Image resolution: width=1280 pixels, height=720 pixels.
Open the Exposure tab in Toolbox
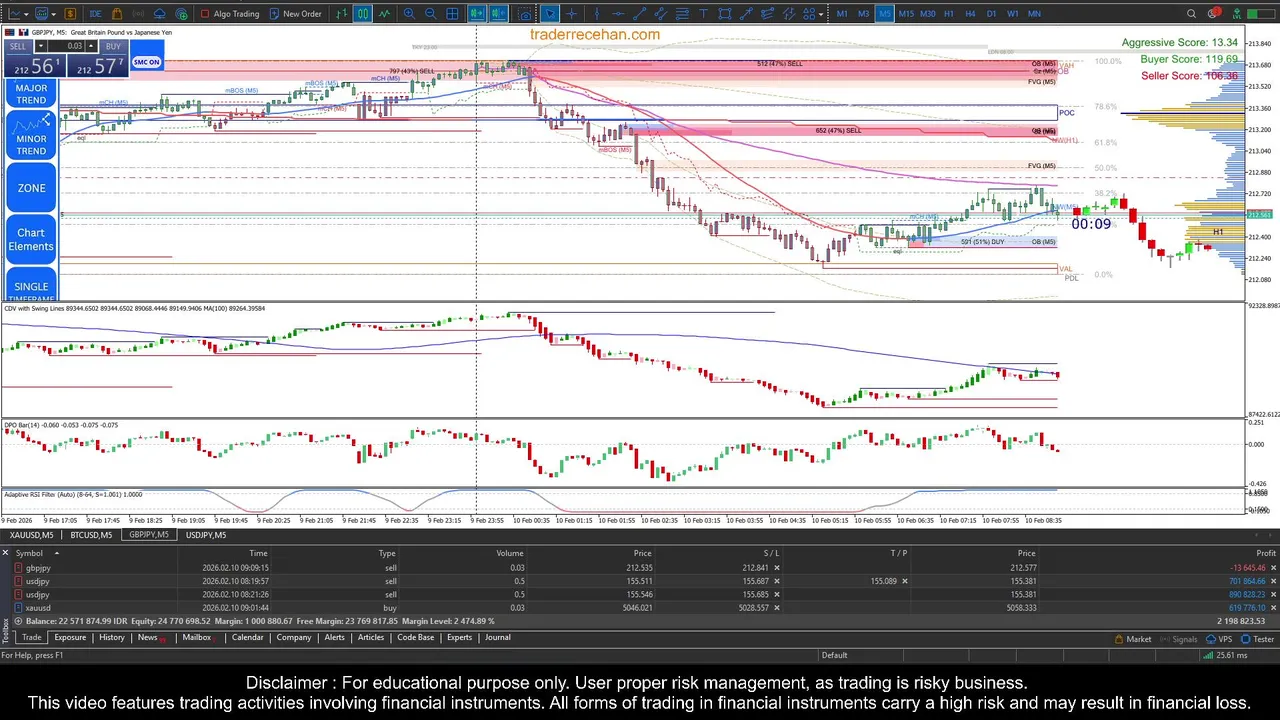point(70,638)
